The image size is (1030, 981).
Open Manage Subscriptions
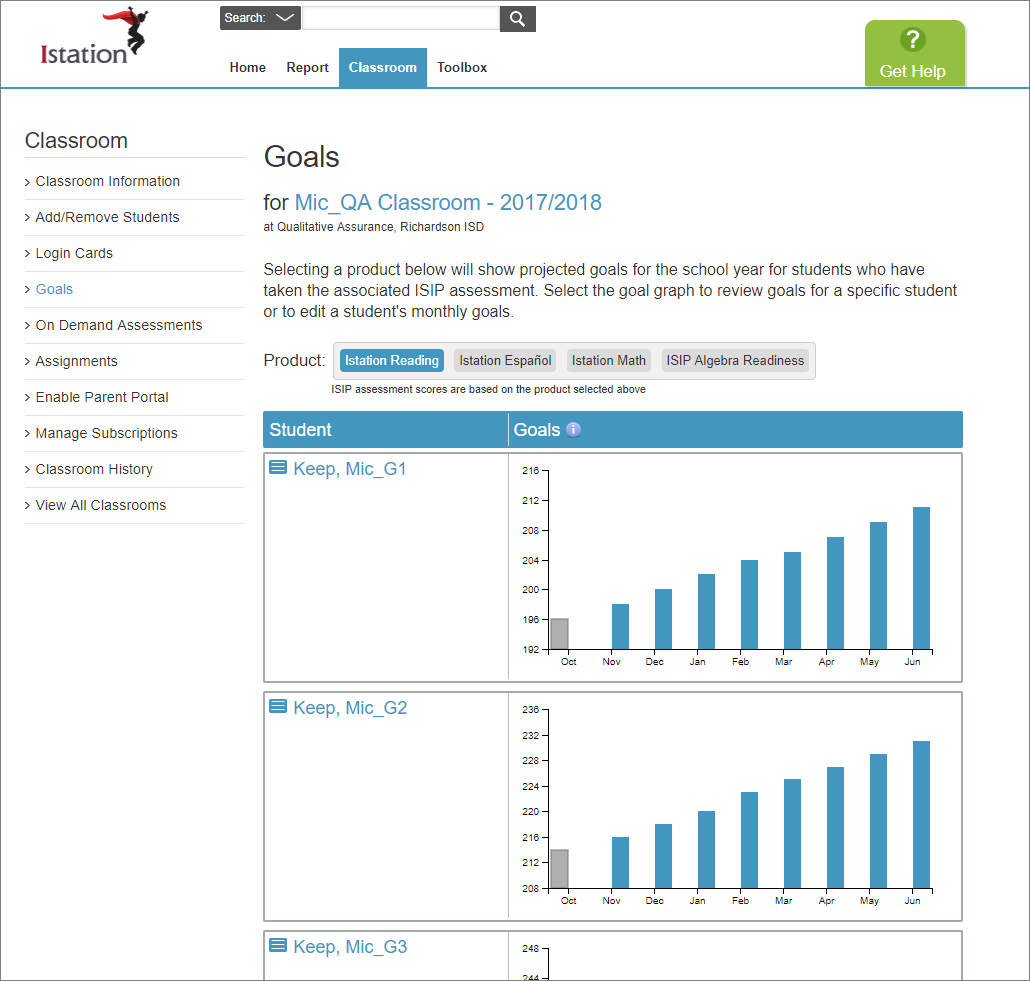pos(106,434)
